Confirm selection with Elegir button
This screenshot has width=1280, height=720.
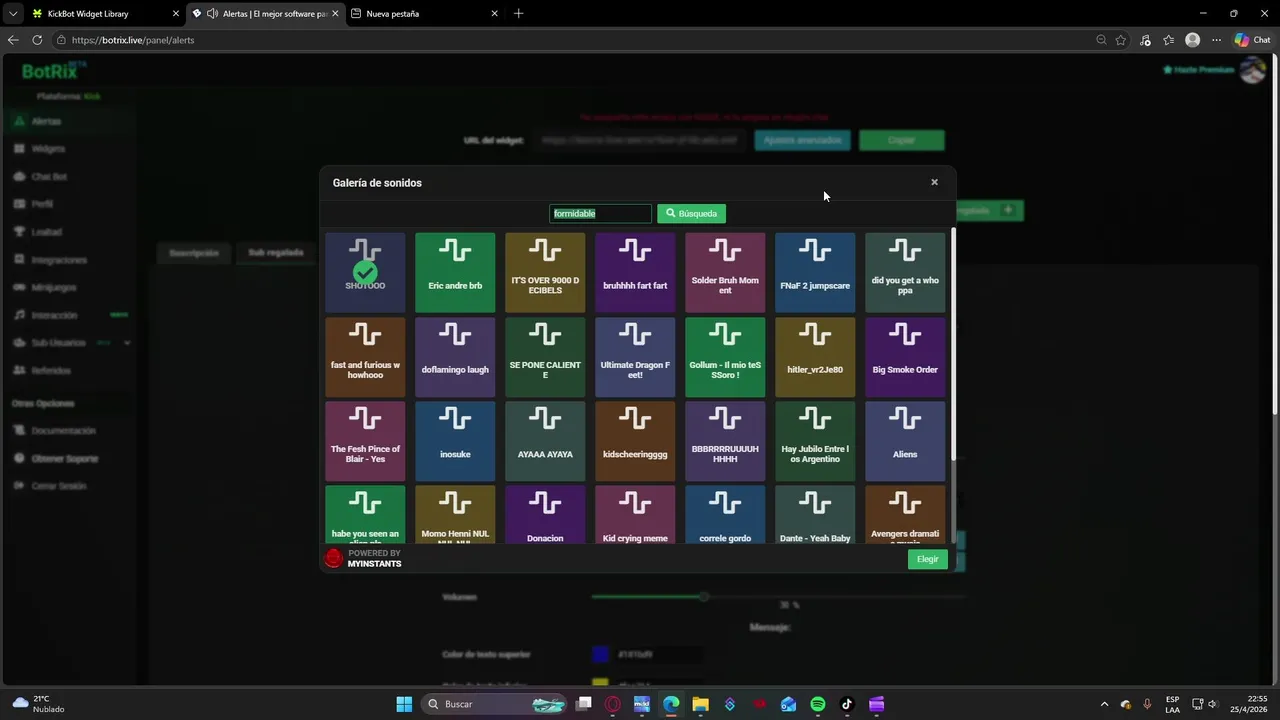[x=927, y=559]
